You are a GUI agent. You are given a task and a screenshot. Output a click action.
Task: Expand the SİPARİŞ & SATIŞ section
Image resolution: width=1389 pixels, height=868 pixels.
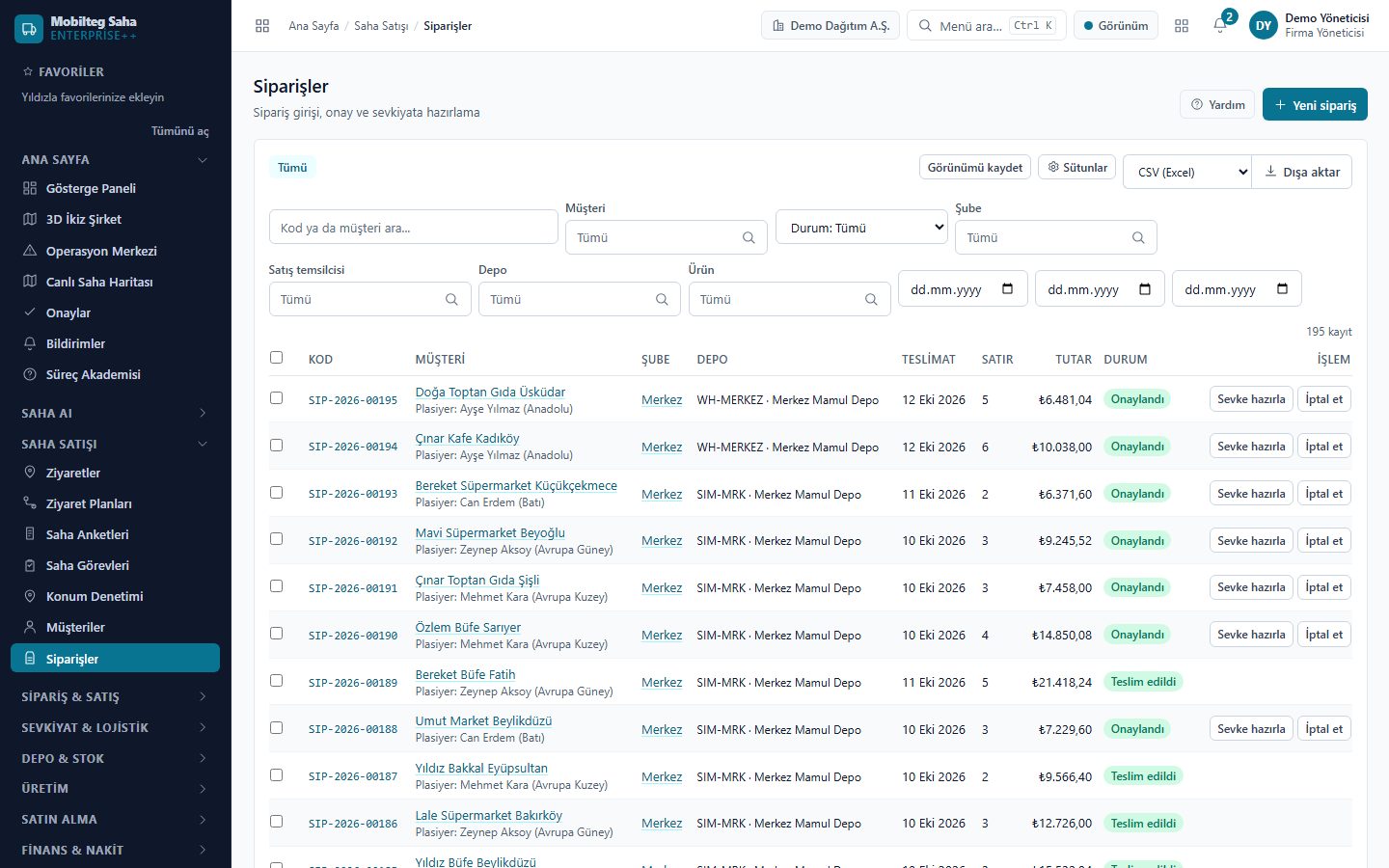115,696
